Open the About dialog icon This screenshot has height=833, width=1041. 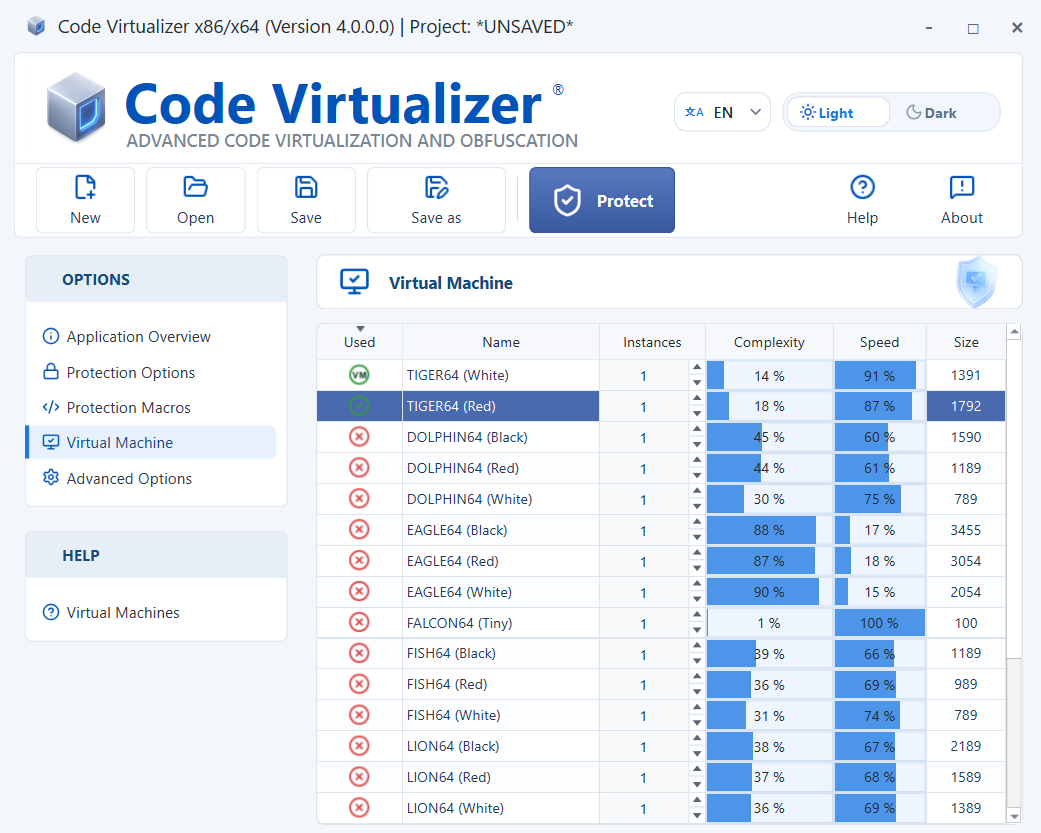[x=961, y=200]
